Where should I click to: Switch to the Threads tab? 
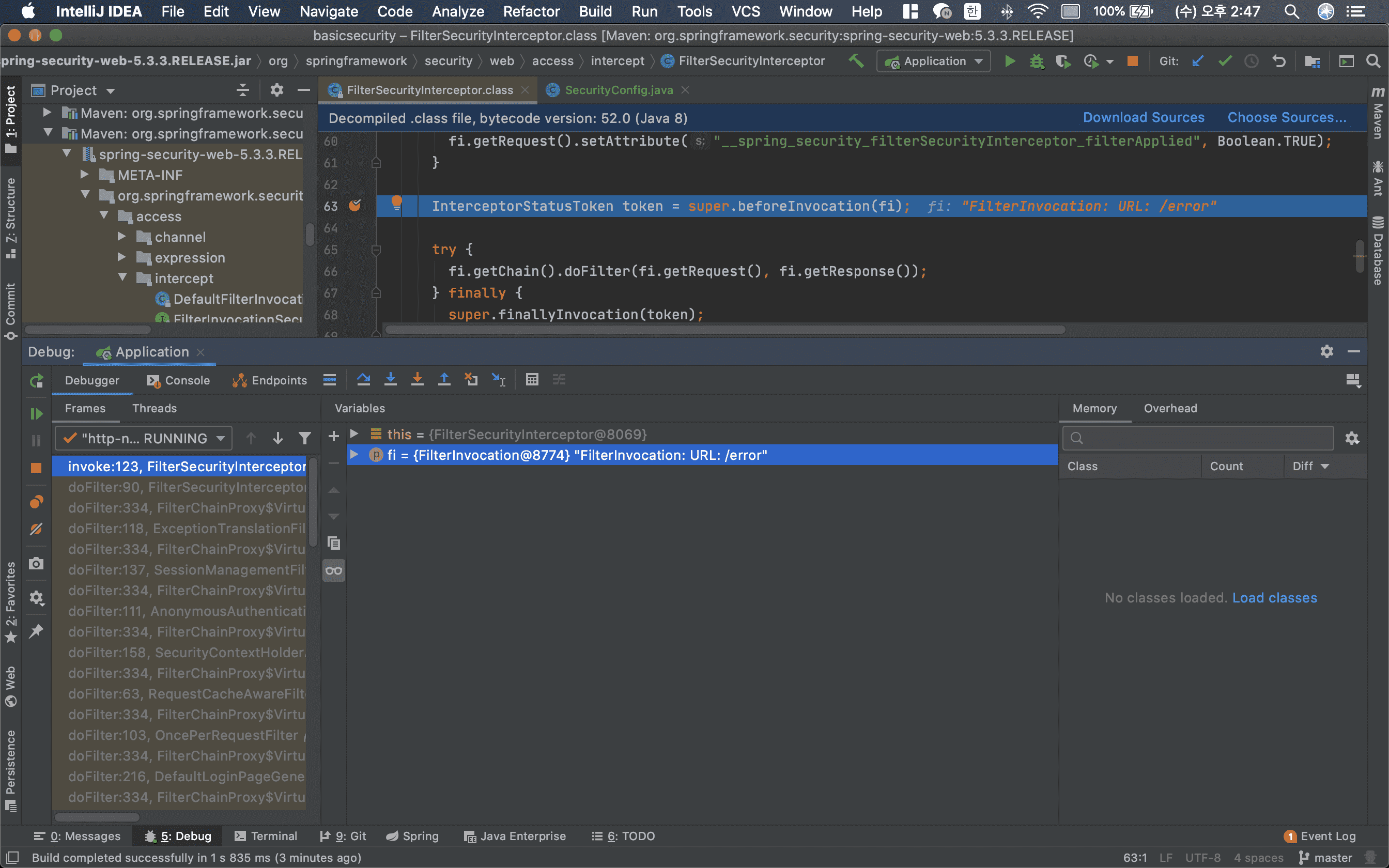[x=155, y=408]
